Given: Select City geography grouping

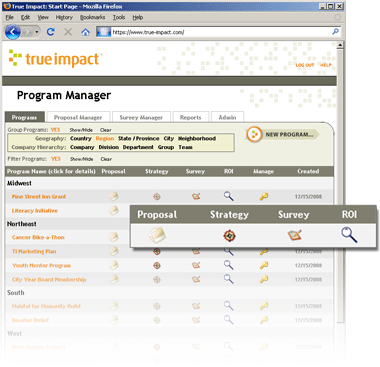Looking at the screenshot, I should click(169, 138).
